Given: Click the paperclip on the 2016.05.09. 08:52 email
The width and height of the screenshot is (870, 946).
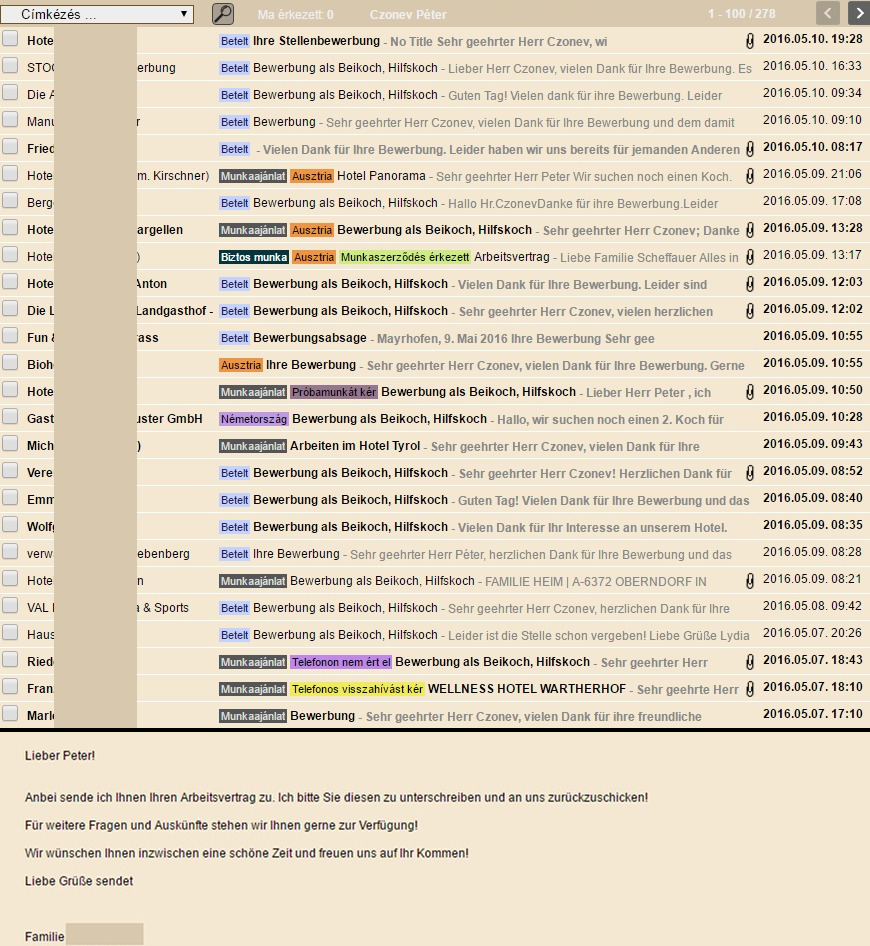Looking at the screenshot, I should pyautogui.click(x=749, y=473).
